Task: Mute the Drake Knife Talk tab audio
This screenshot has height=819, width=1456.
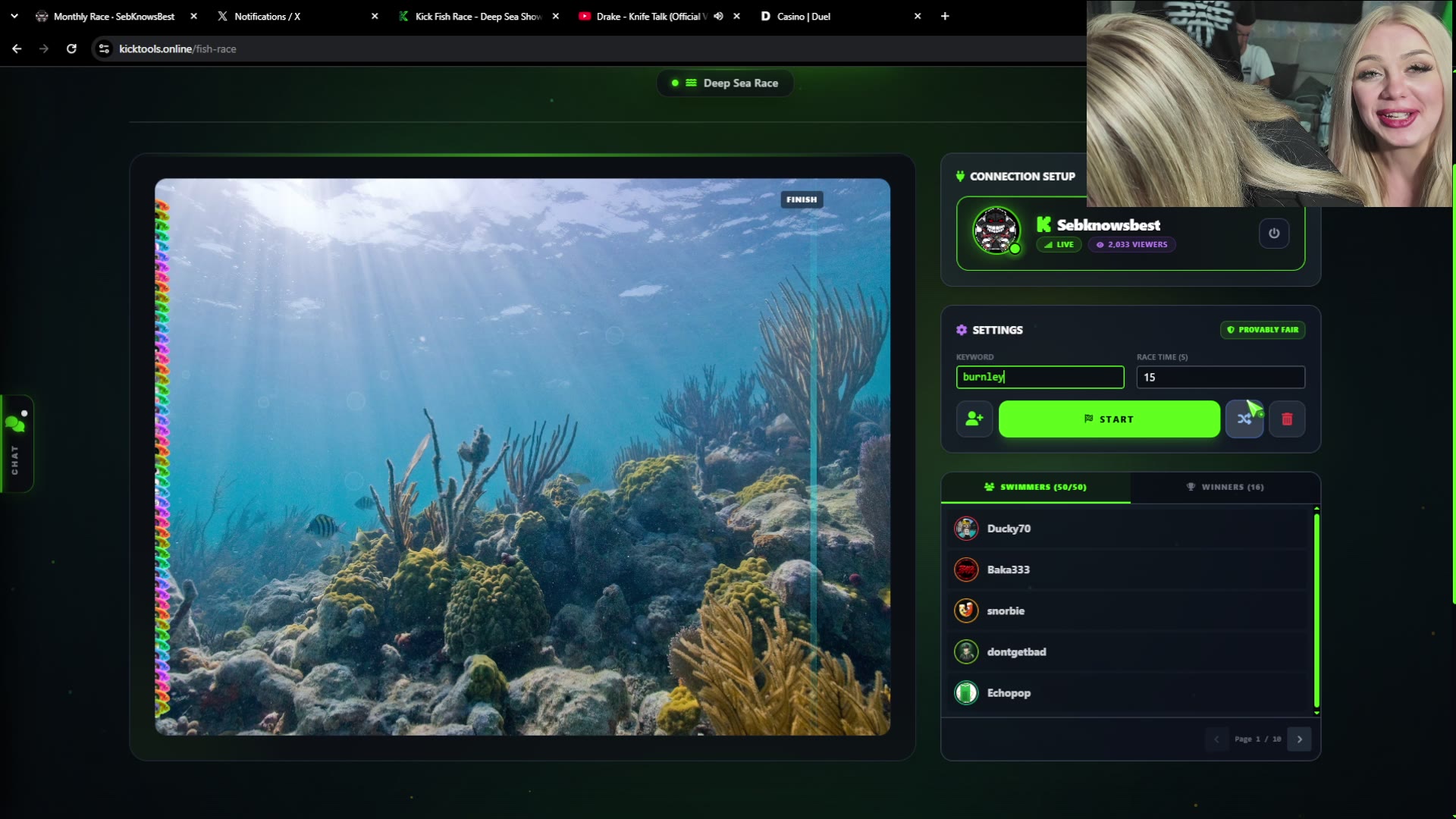Action: click(718, 16)
